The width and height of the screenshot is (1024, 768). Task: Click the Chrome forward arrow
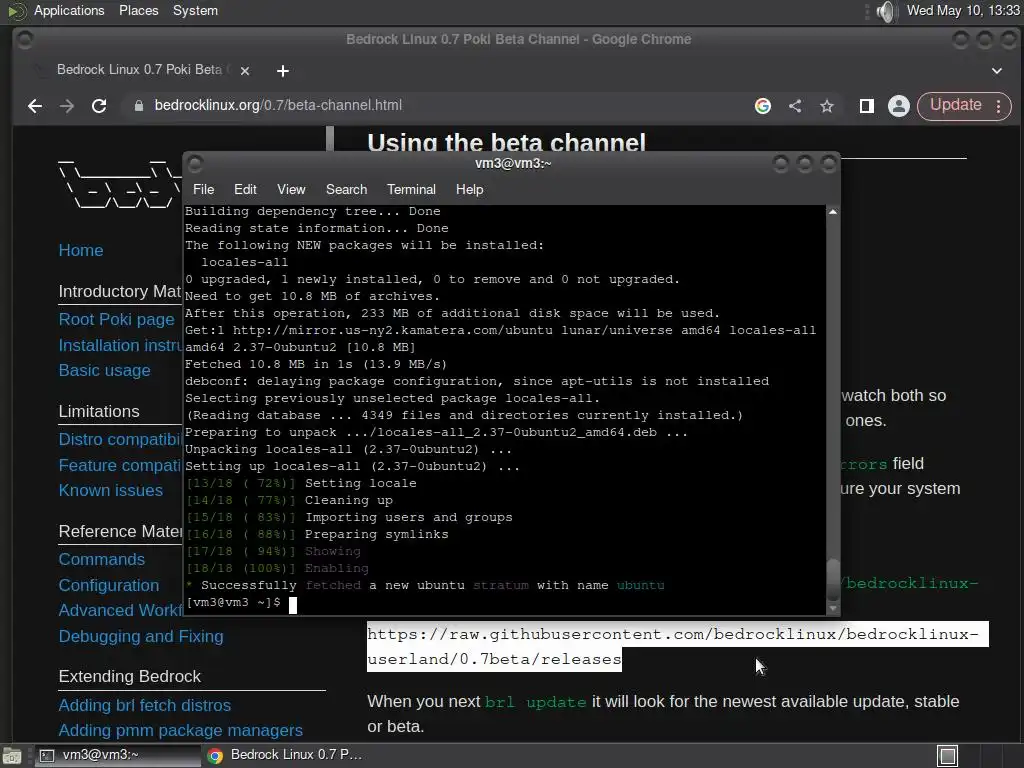pos(67,106)
